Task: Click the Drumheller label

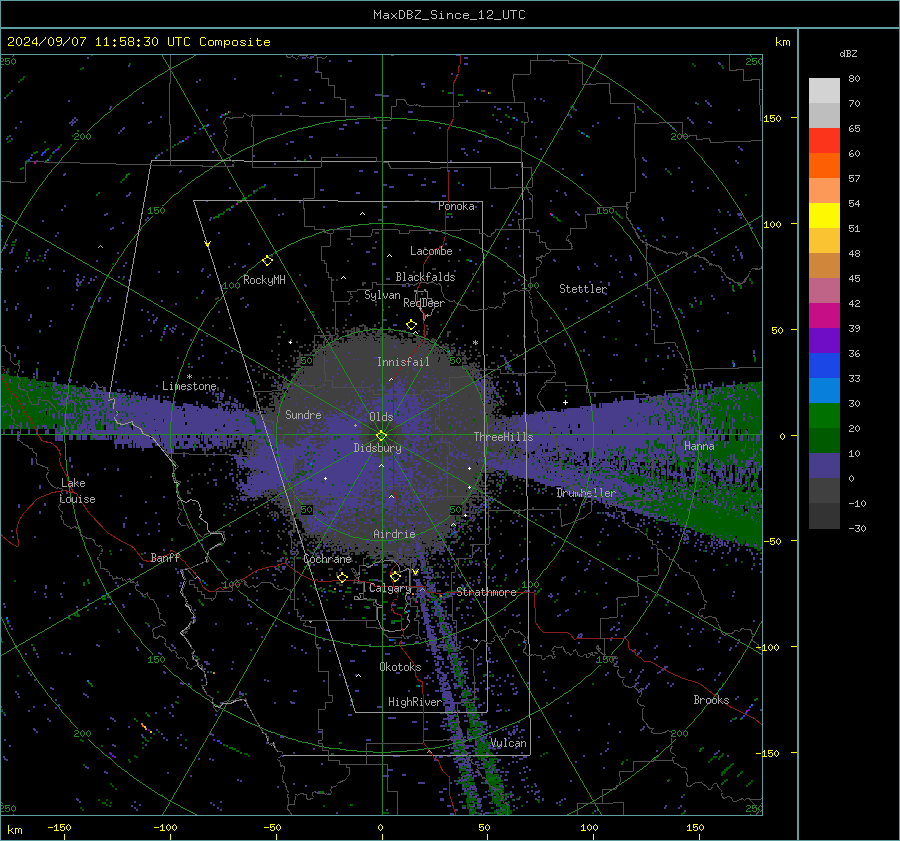Action: pyautogui.click(x=585, y=493)
